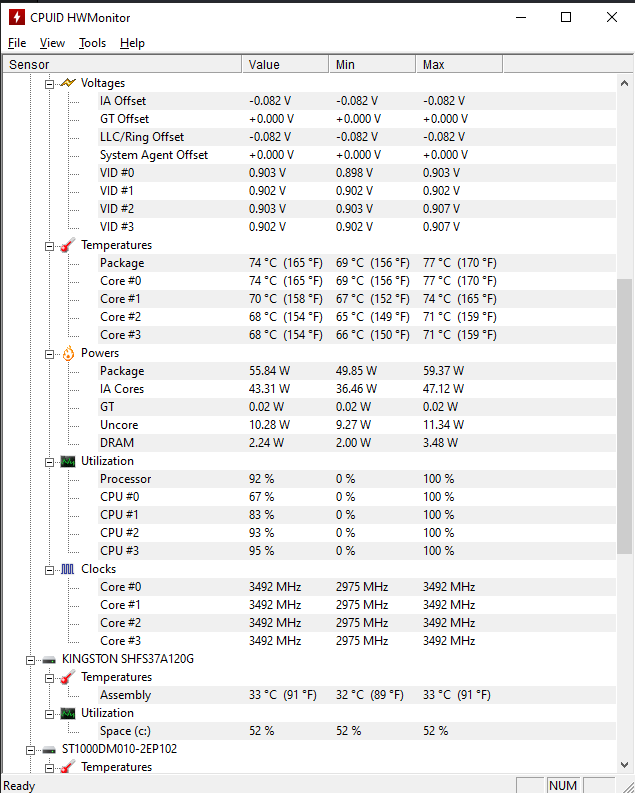Click the Sensor column header
Screen dimensions: 635x793
tap(120, 65)
